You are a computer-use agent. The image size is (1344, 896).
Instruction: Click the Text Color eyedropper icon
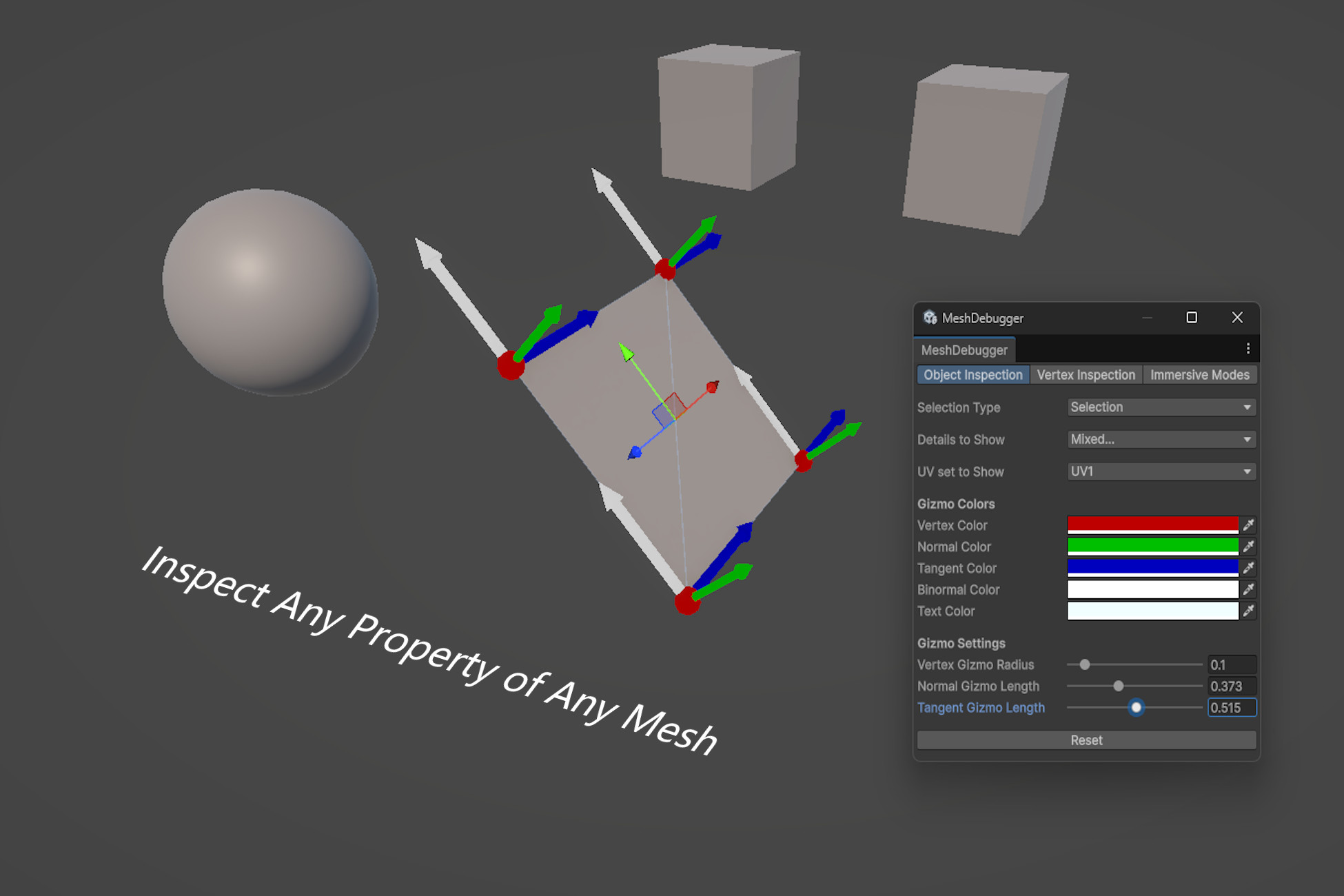click(1248, 611)
